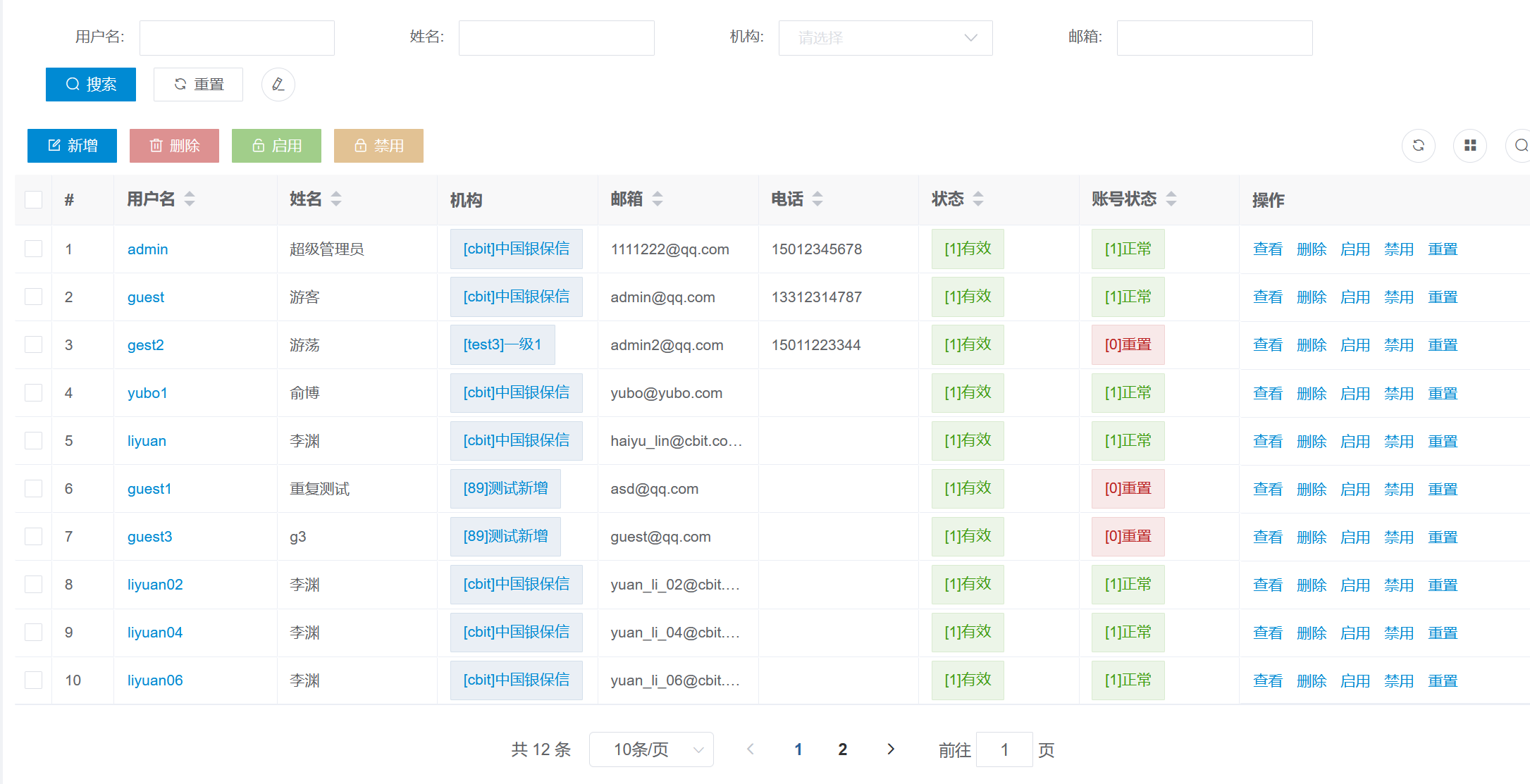The height and width of the screenshot is (784, 1530).
Task: Check the admin row checkbox
Action: click(33, 249)
